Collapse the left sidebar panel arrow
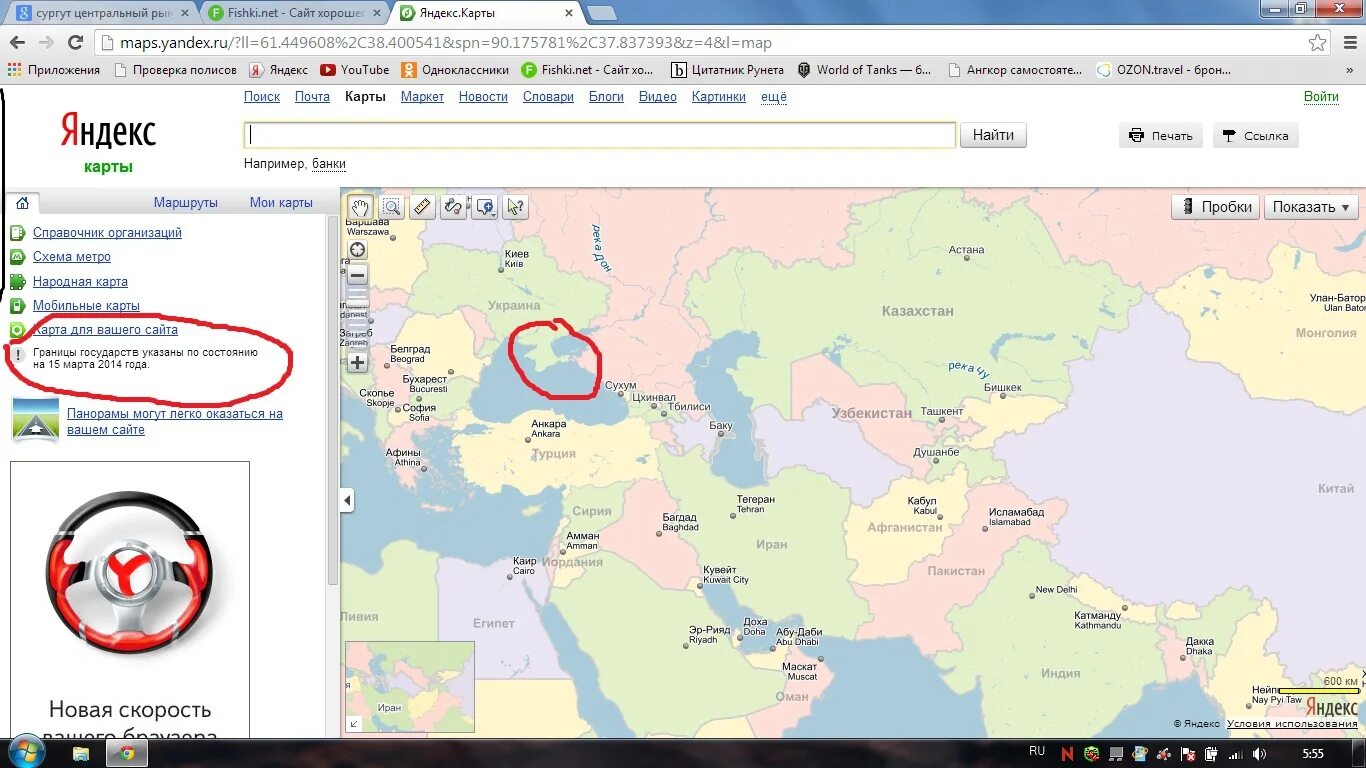Viewport: 1366px width, 768px height. pos(347,500)
